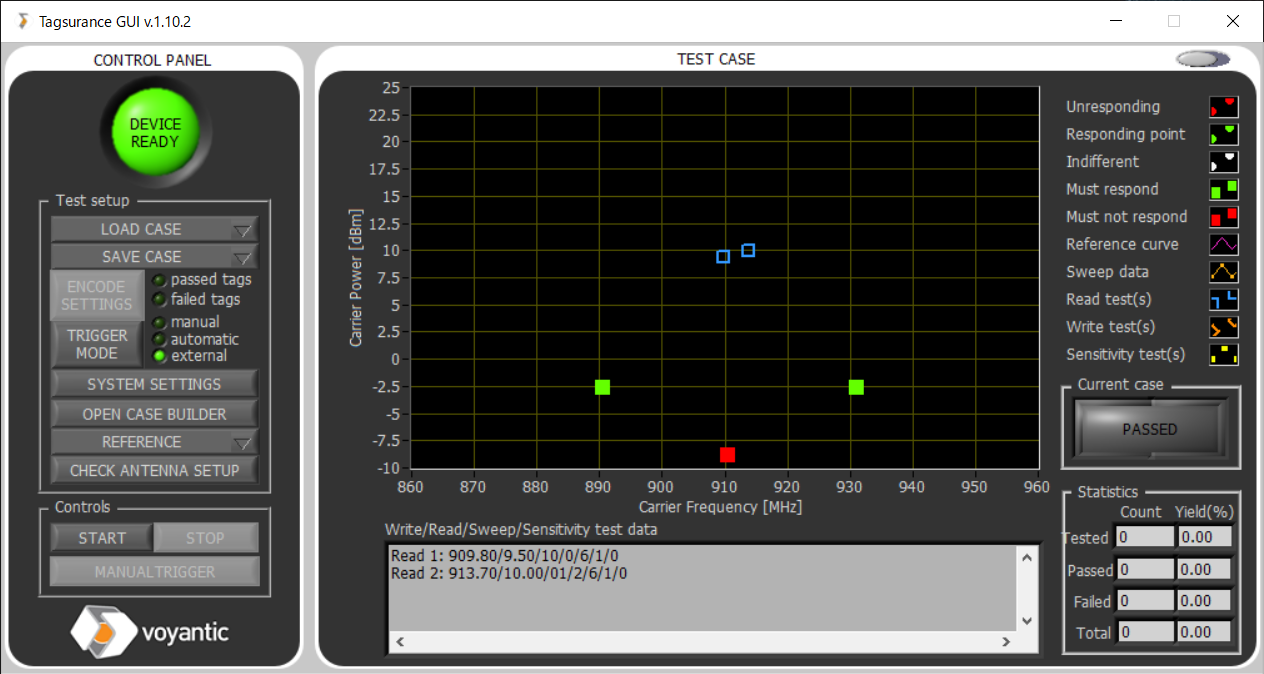This screenshot has width=1264, height=674.
Task: Click the Sensitivity test(s) legend icon
Action: click(x=1224, y=354)
